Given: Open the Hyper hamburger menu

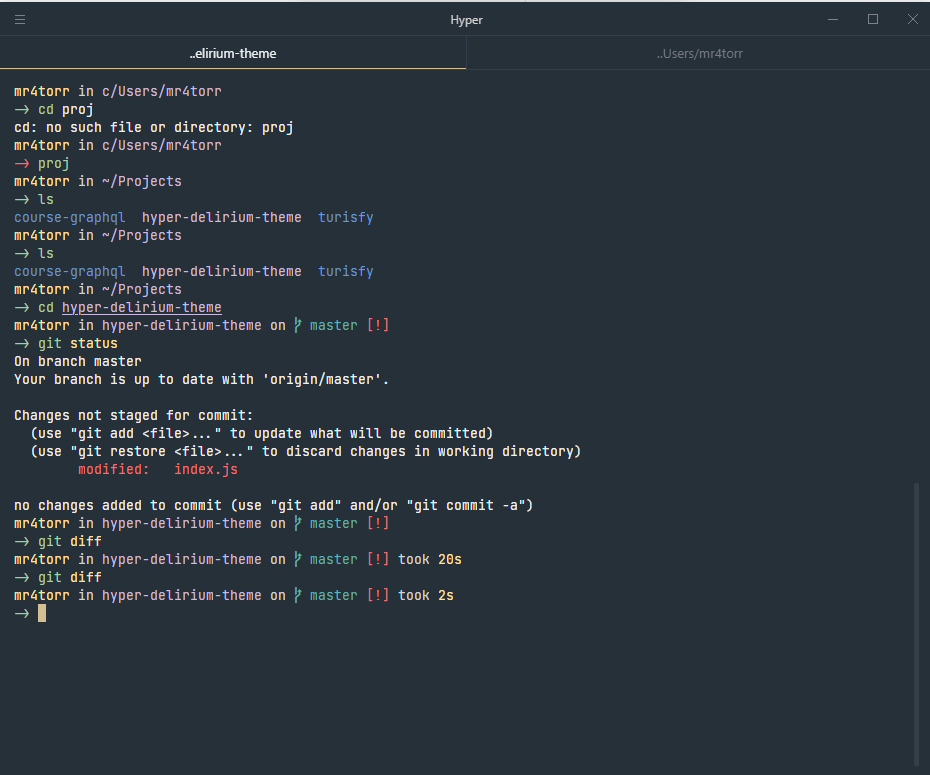Looking at the screenshot, I should (x=20, y=20).
